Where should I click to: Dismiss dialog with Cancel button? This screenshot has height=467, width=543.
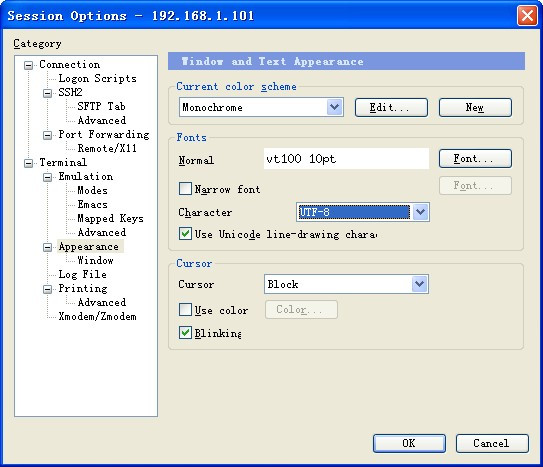click(x=492, y=443)
